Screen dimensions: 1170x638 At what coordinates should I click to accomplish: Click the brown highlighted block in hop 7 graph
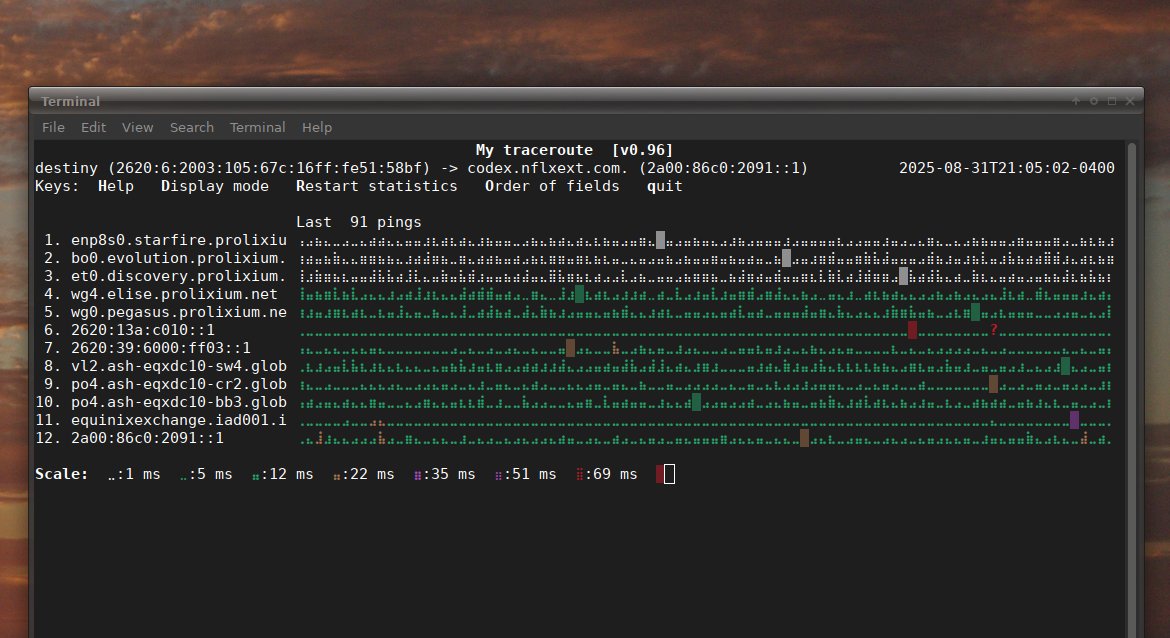tap(571, 348)
